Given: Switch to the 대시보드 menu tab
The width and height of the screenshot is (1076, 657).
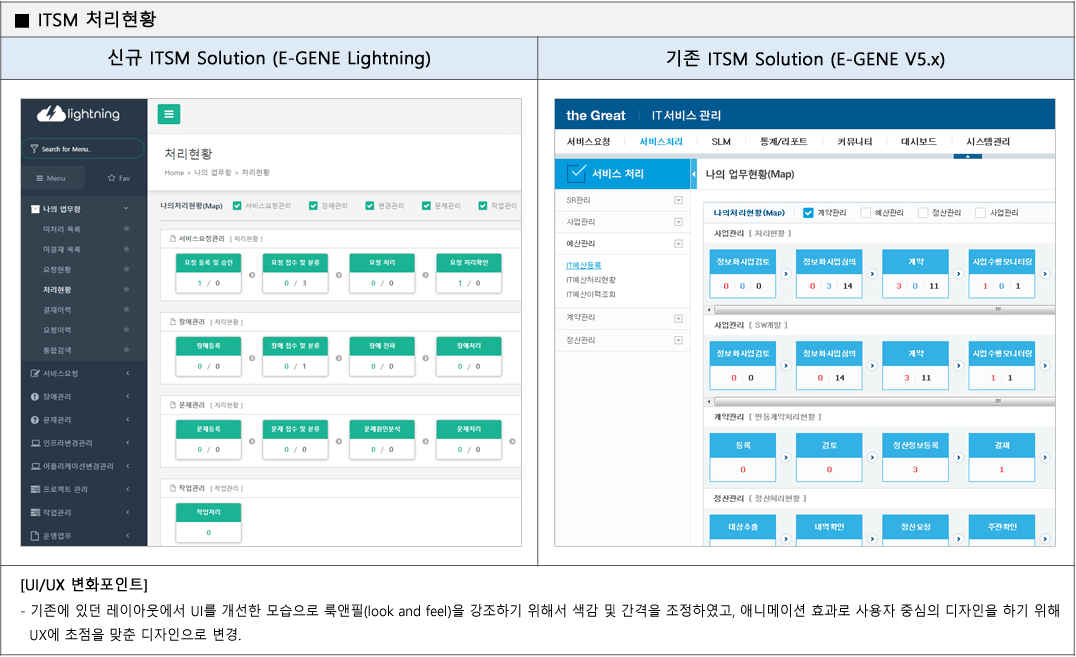Looking at the screenshot, I should point(918,142).
